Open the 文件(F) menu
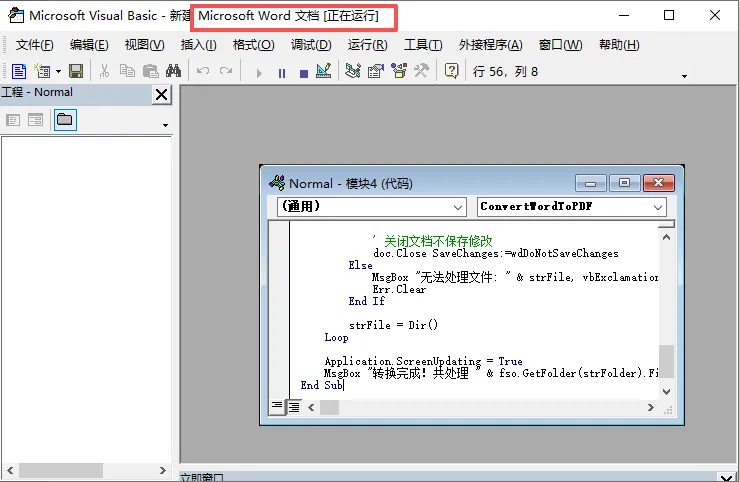 pyautogui.click(x=34, y=45)
